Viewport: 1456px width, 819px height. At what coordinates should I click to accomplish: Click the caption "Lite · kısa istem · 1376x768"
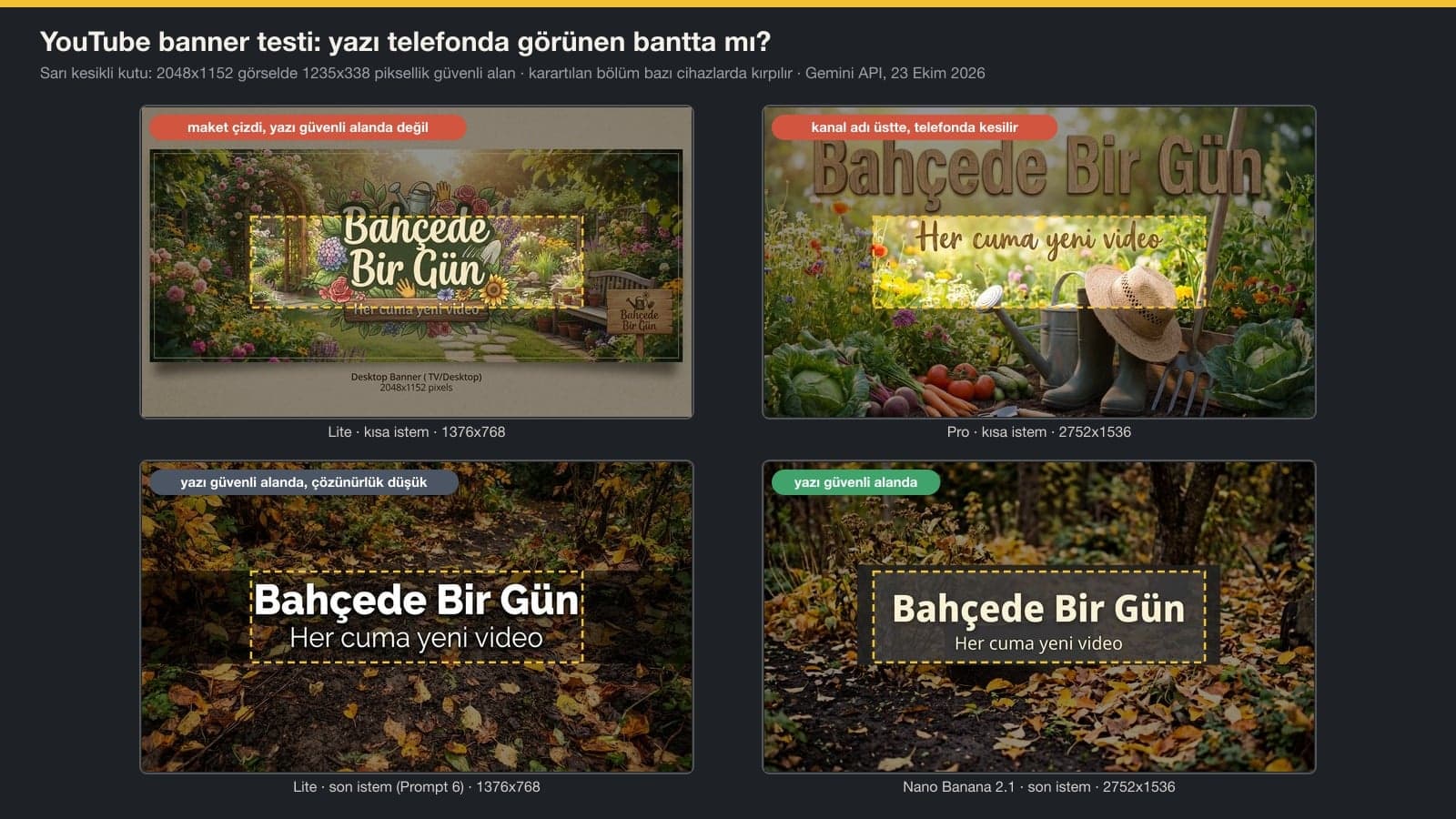pos(417,432)
